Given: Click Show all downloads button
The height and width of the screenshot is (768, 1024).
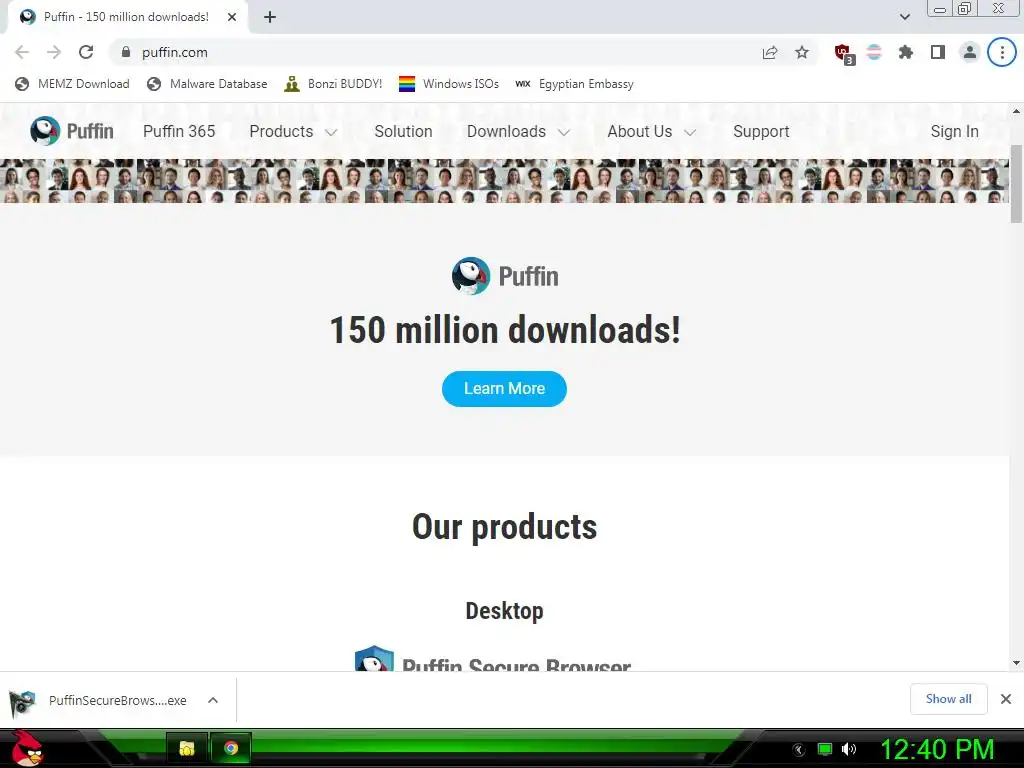Looking at the screenshot, I should pyautogui.click(x=948, y=699).
